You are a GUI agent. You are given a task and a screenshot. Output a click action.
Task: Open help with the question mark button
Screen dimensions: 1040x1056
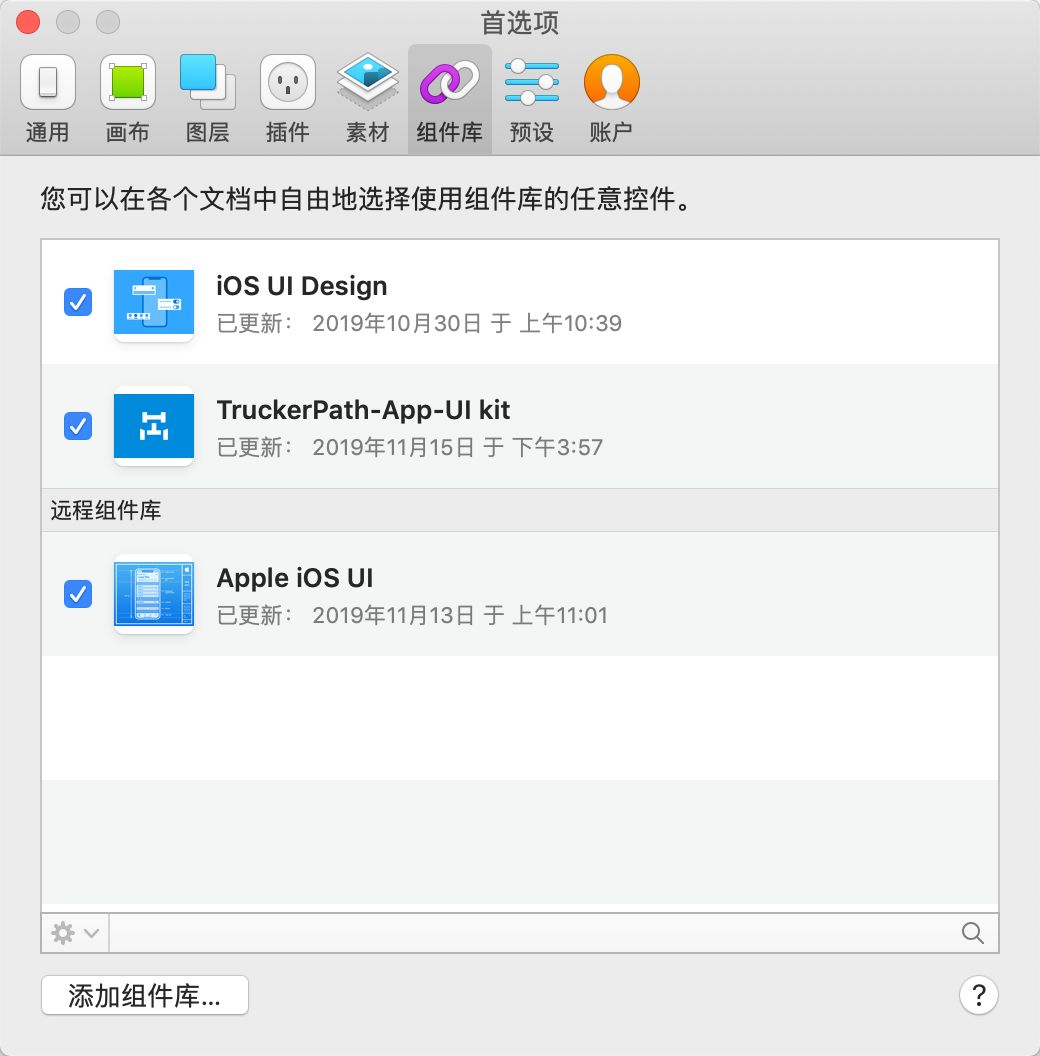(979, 995)
